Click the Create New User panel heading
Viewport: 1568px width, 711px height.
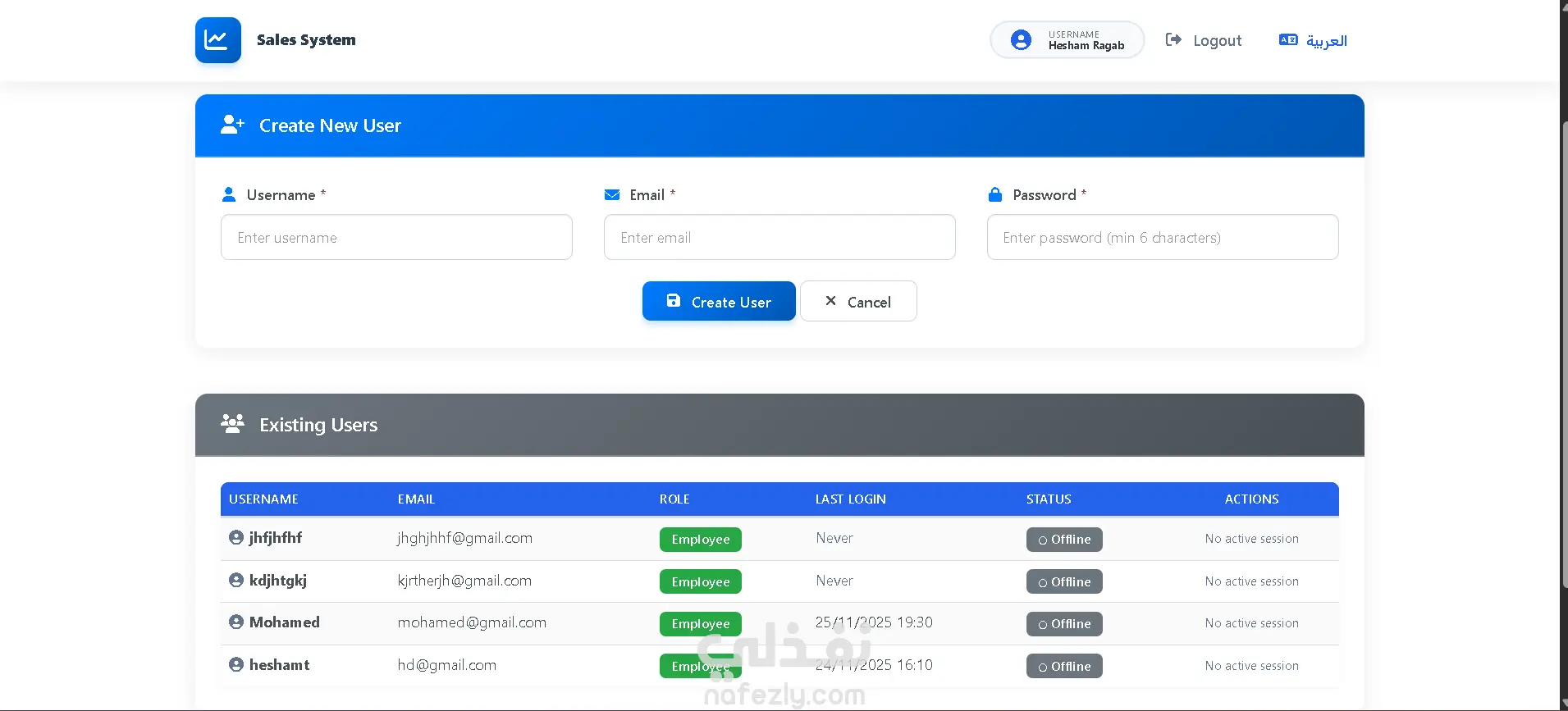330,125
